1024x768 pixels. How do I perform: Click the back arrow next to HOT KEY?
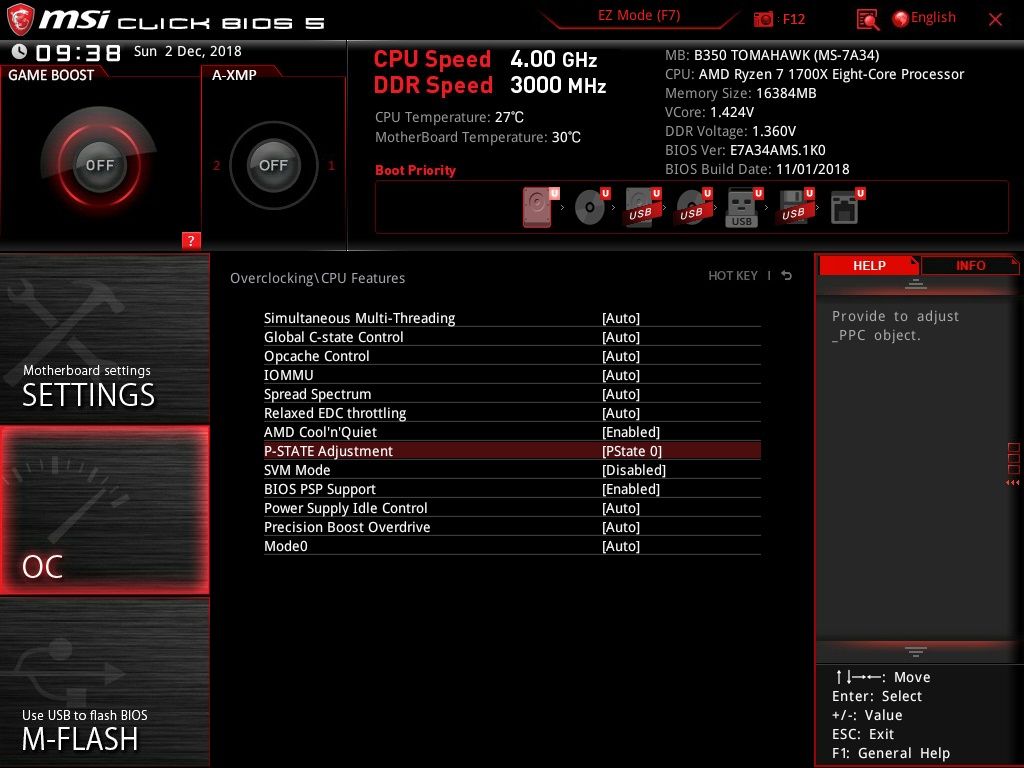pos(787,276)
